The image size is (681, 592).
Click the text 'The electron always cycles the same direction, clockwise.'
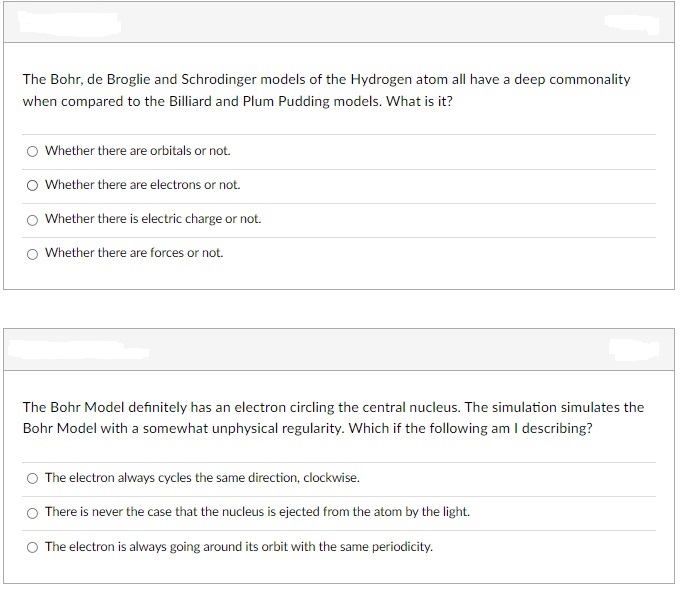(x=202, y=478)
